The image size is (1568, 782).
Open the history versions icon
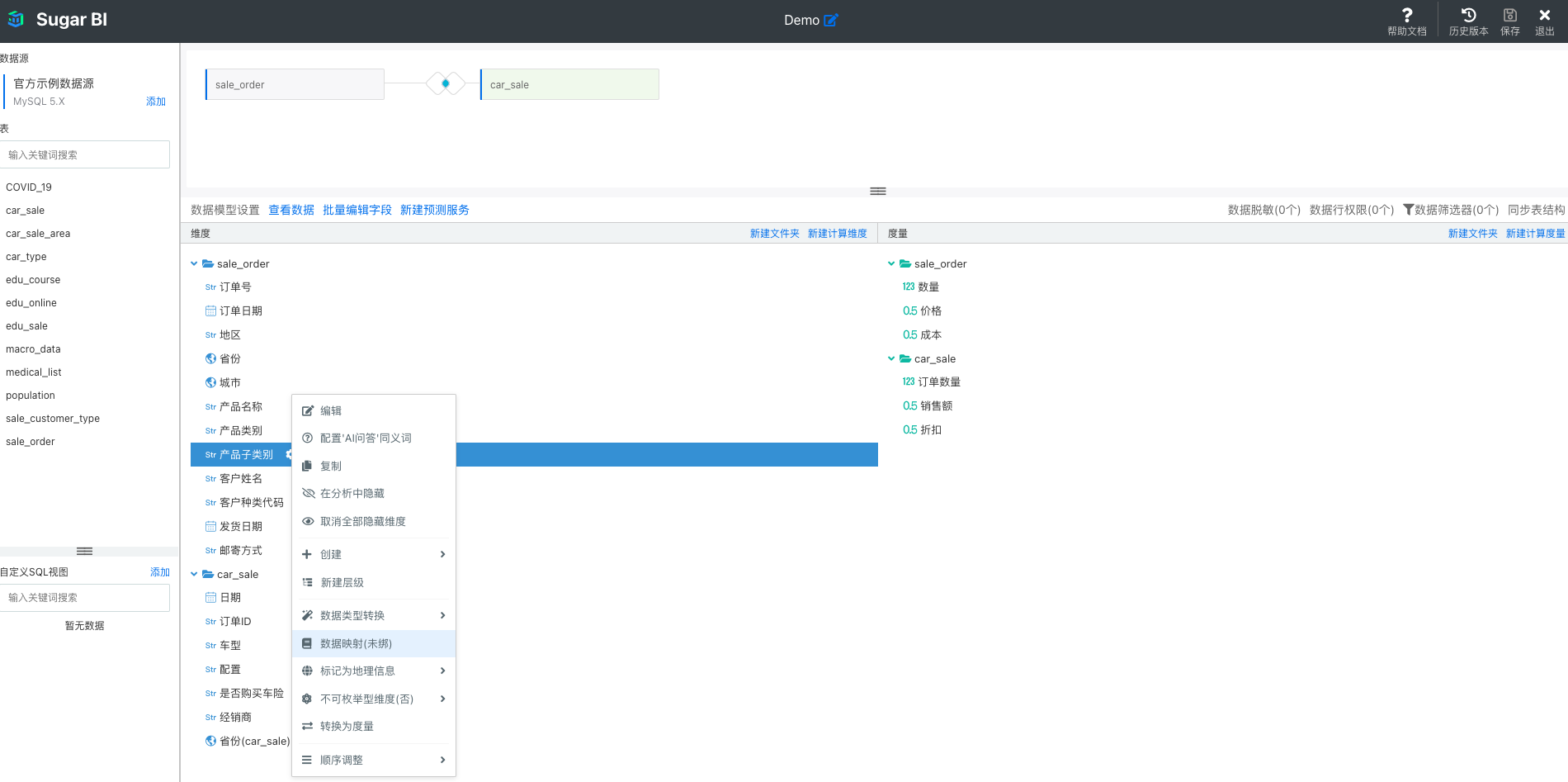[x=1468, y=15]
